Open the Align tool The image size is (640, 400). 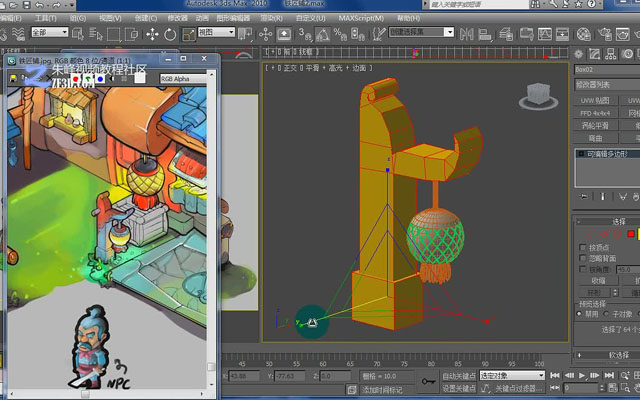coord(485,34)
